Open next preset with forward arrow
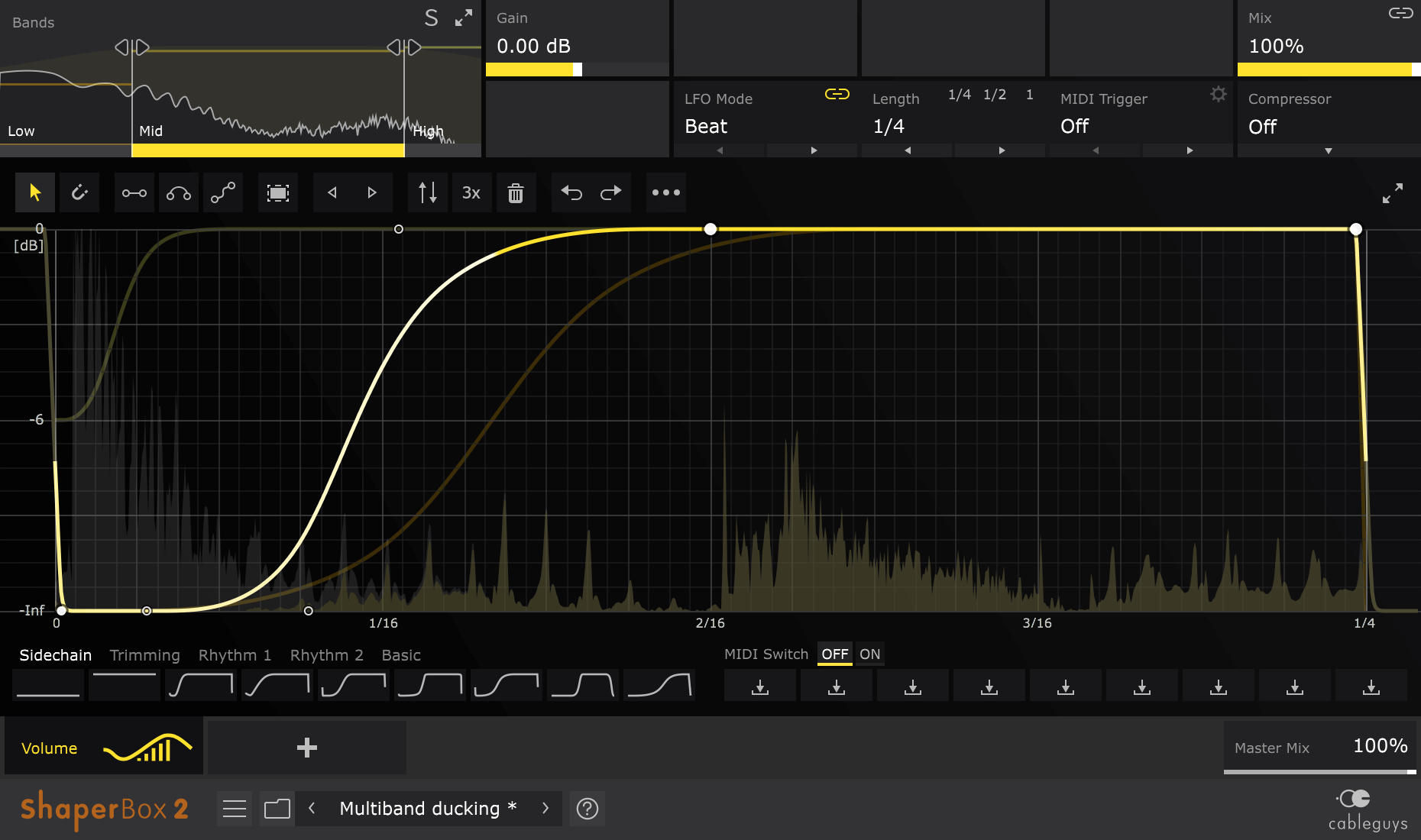1421x840 pixels. point(545,808)
